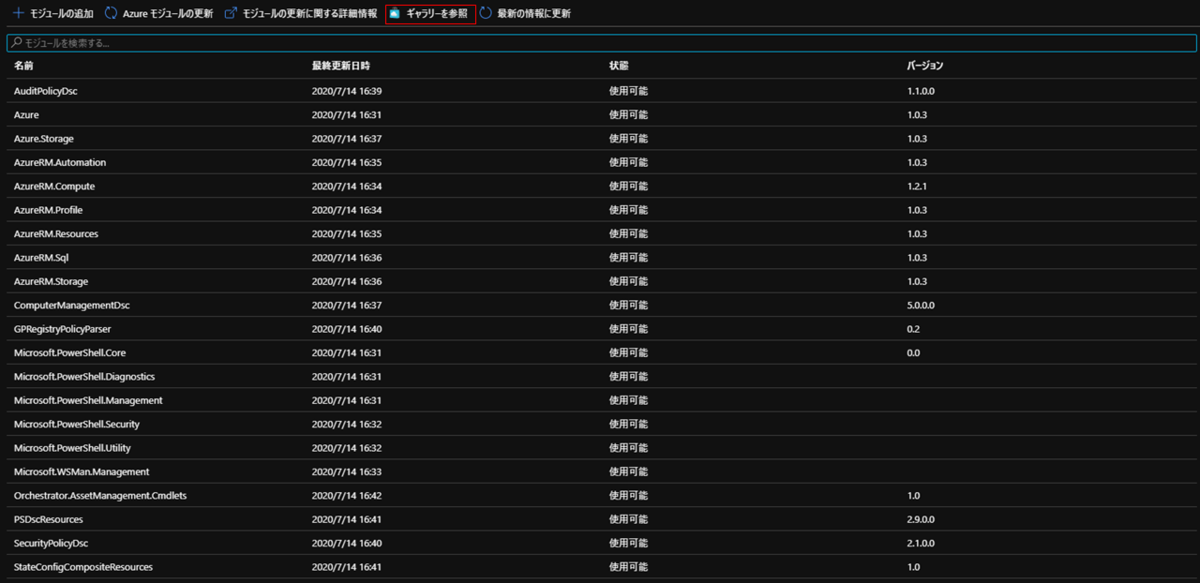
Task: Click the plus icon for adding a module
Action: pos(17,13)
